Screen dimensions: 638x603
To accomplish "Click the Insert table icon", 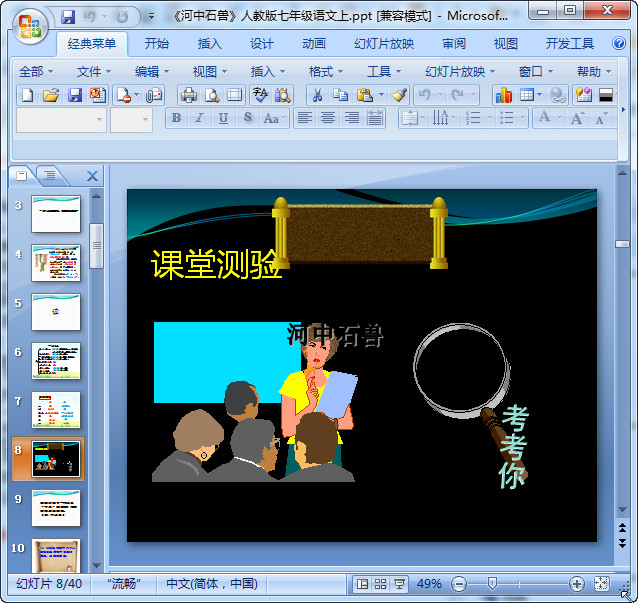I will pyautogui.click(x=527, y=95).
